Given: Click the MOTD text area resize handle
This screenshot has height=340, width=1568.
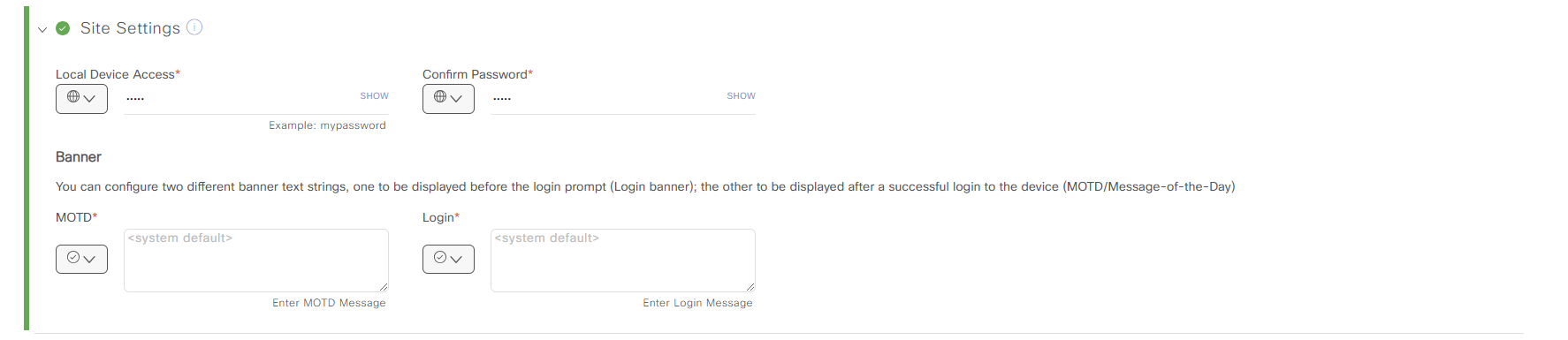Looking at the screenshot, I should click(384, 287).
